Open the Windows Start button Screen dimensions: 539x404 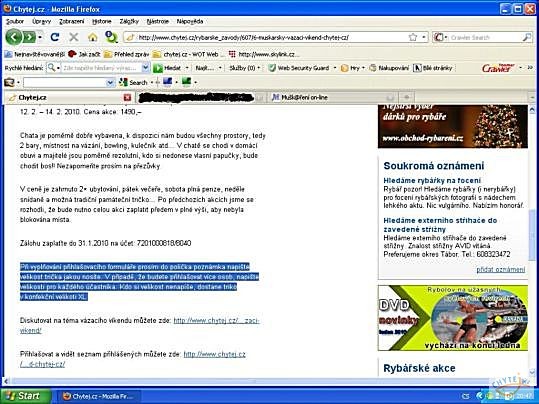(x=25, y=396)
